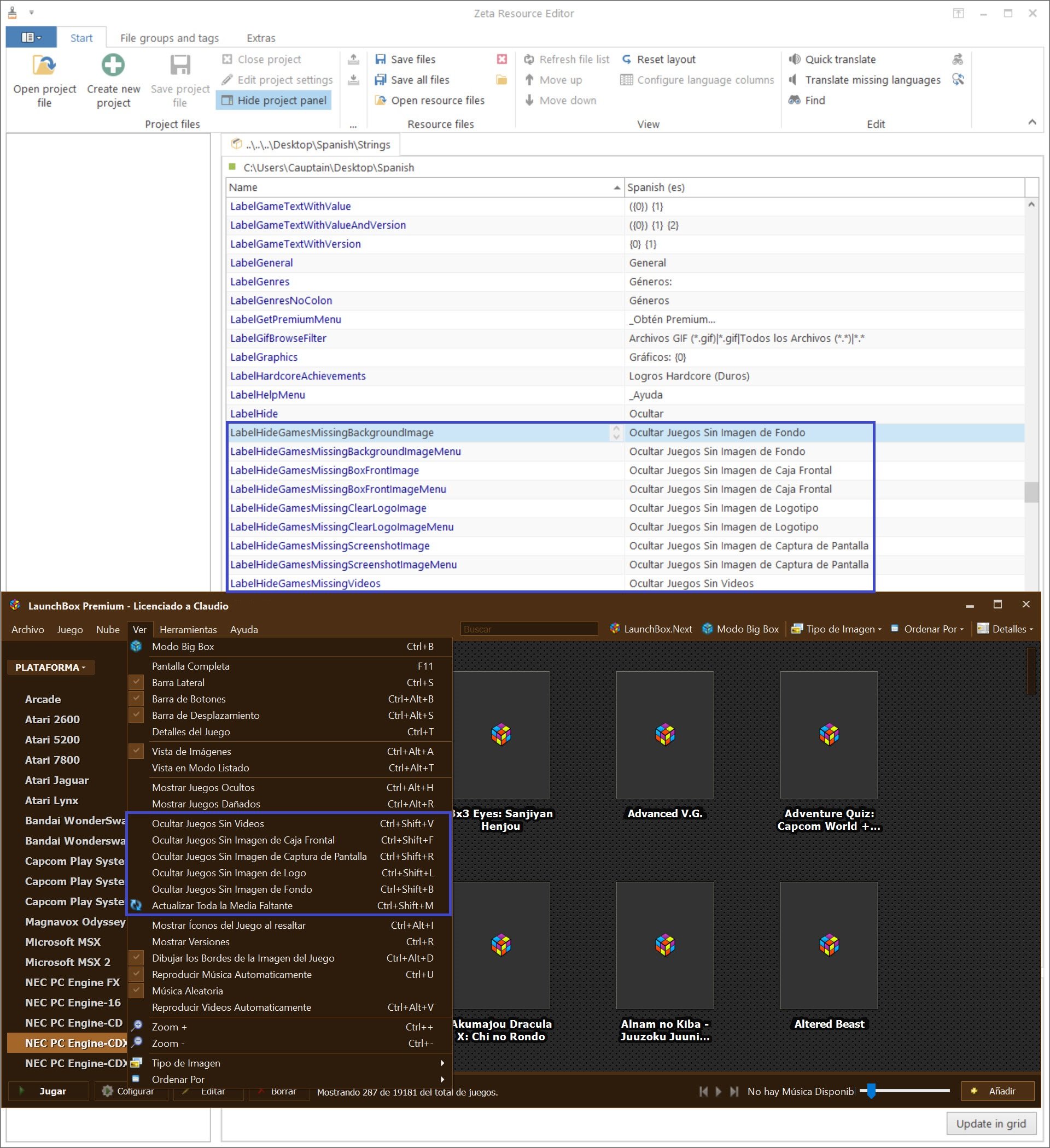Click Jugar play button in LaunchBox
1050x1148 pixels.
[48, 1091]
